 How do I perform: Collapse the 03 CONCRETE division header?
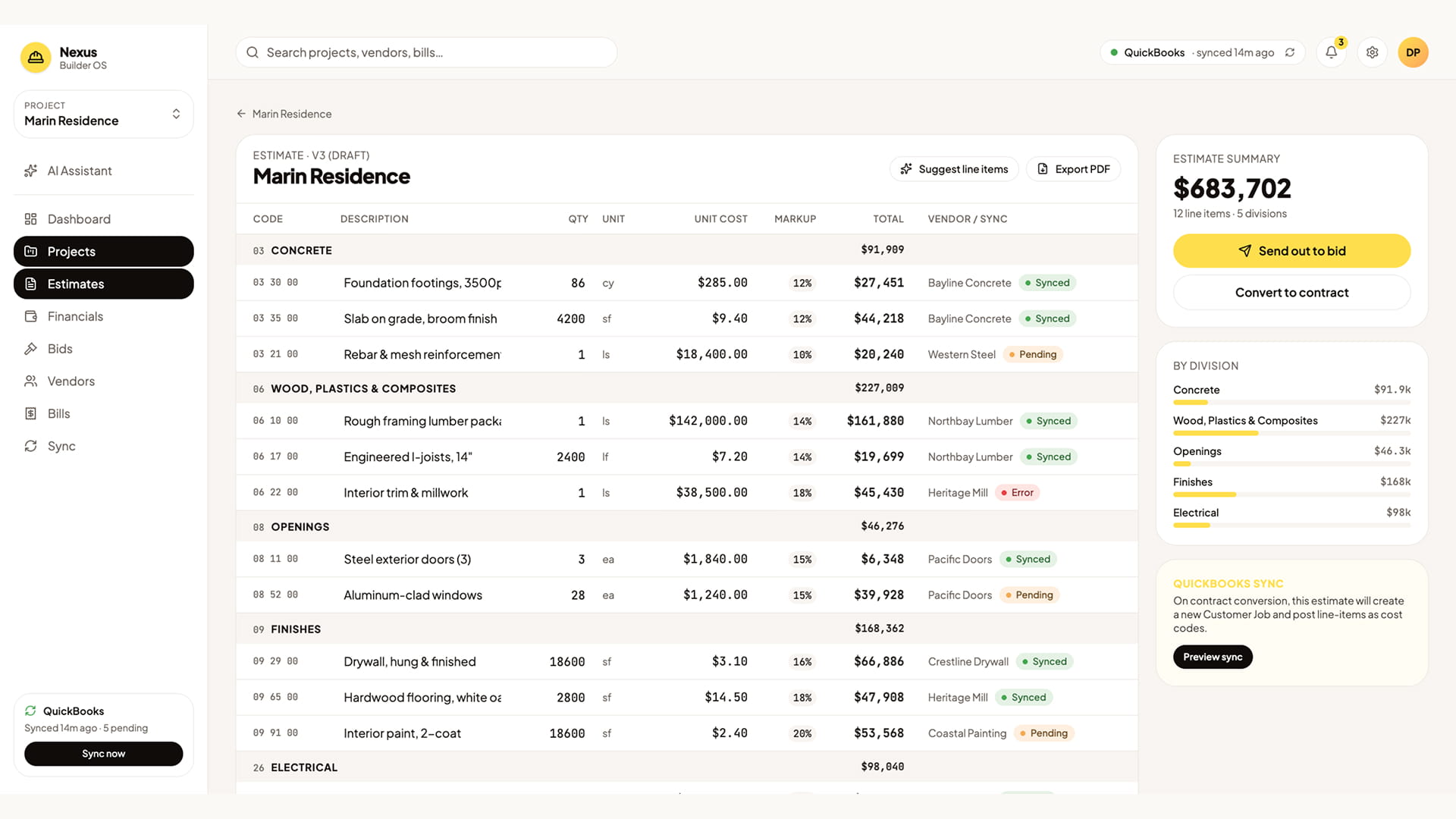point(686,250)
